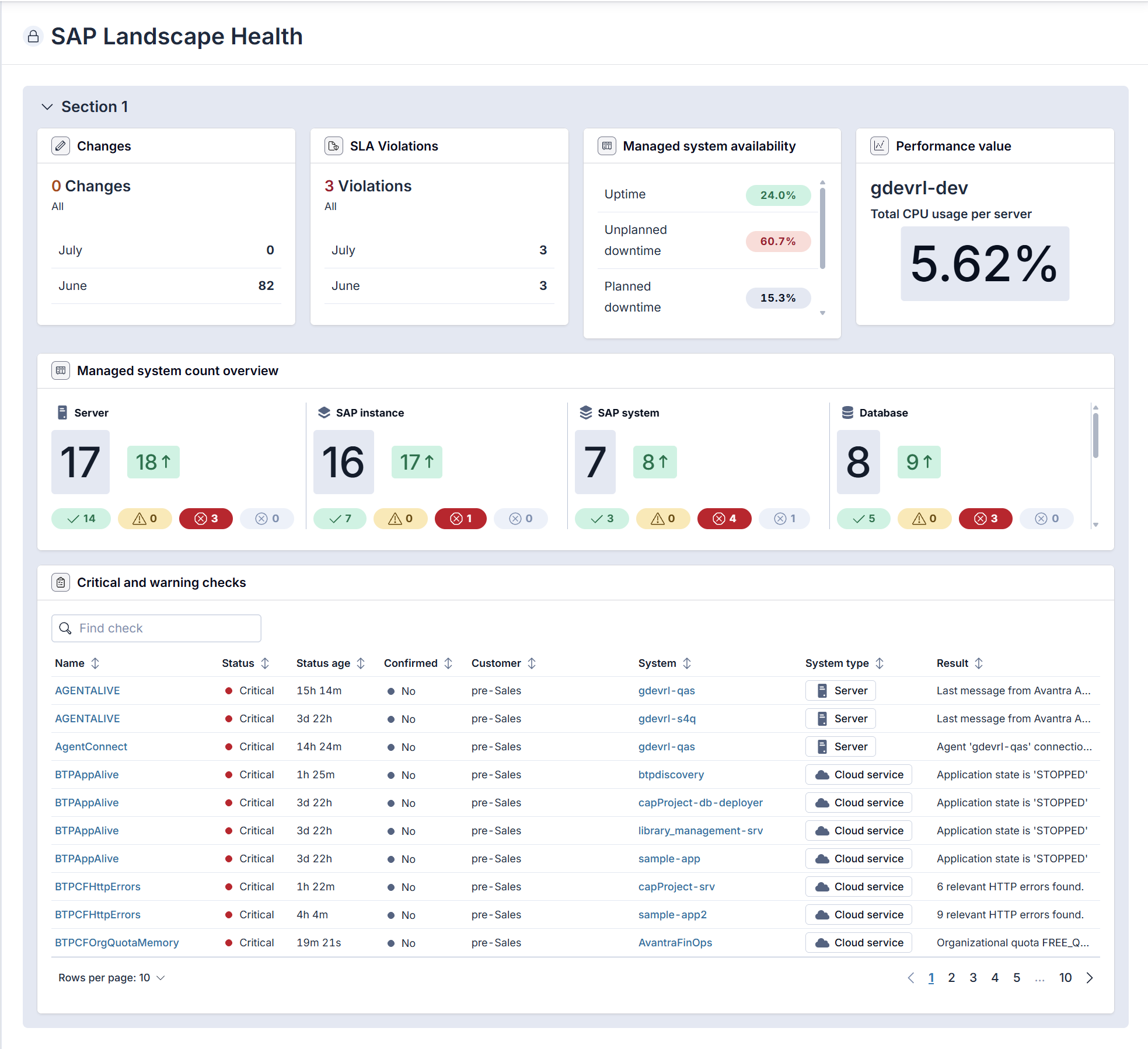The width and height of the screenshot is (1148, 1049).
Task: Focus the Find check search field
Action: [156, 628]
